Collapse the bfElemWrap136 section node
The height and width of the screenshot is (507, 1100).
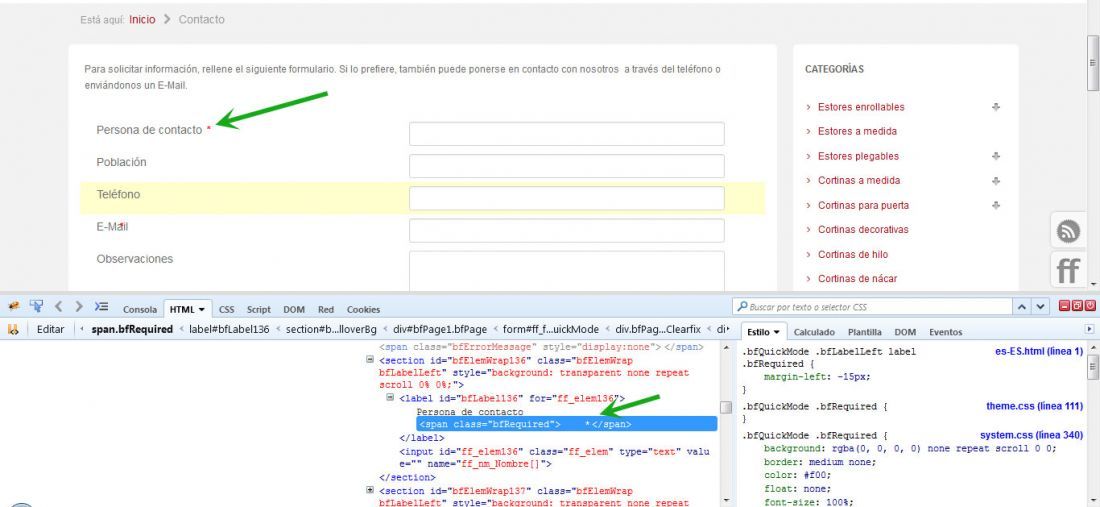[370, 359]
